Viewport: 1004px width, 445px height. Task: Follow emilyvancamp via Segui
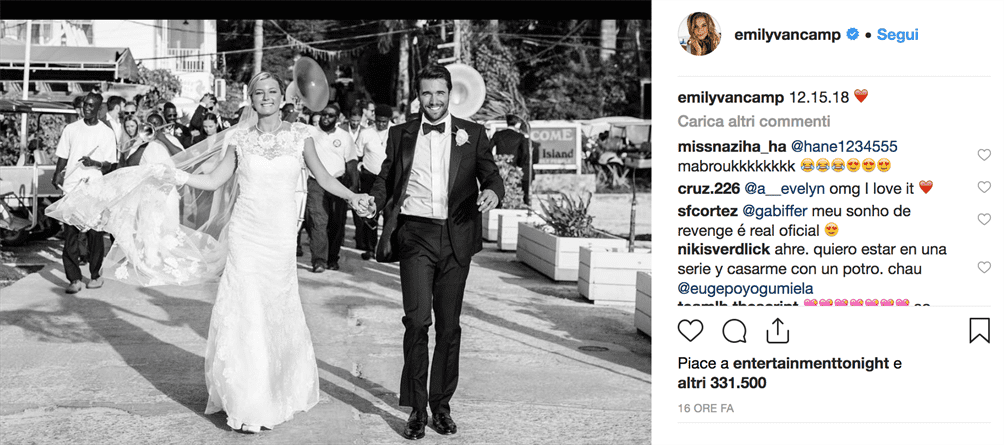click(898, 35)
